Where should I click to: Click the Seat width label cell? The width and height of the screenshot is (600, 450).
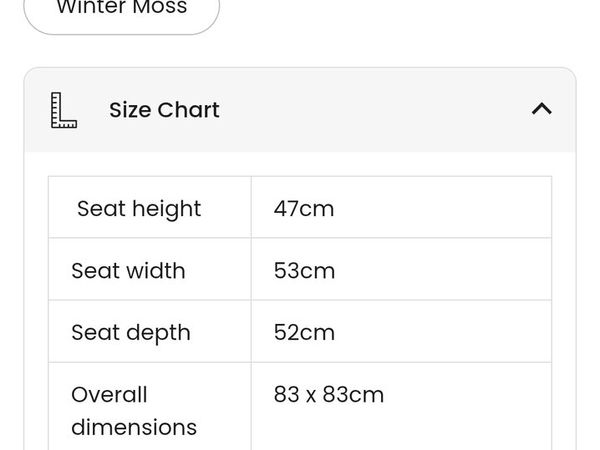[x=150, y=269]
